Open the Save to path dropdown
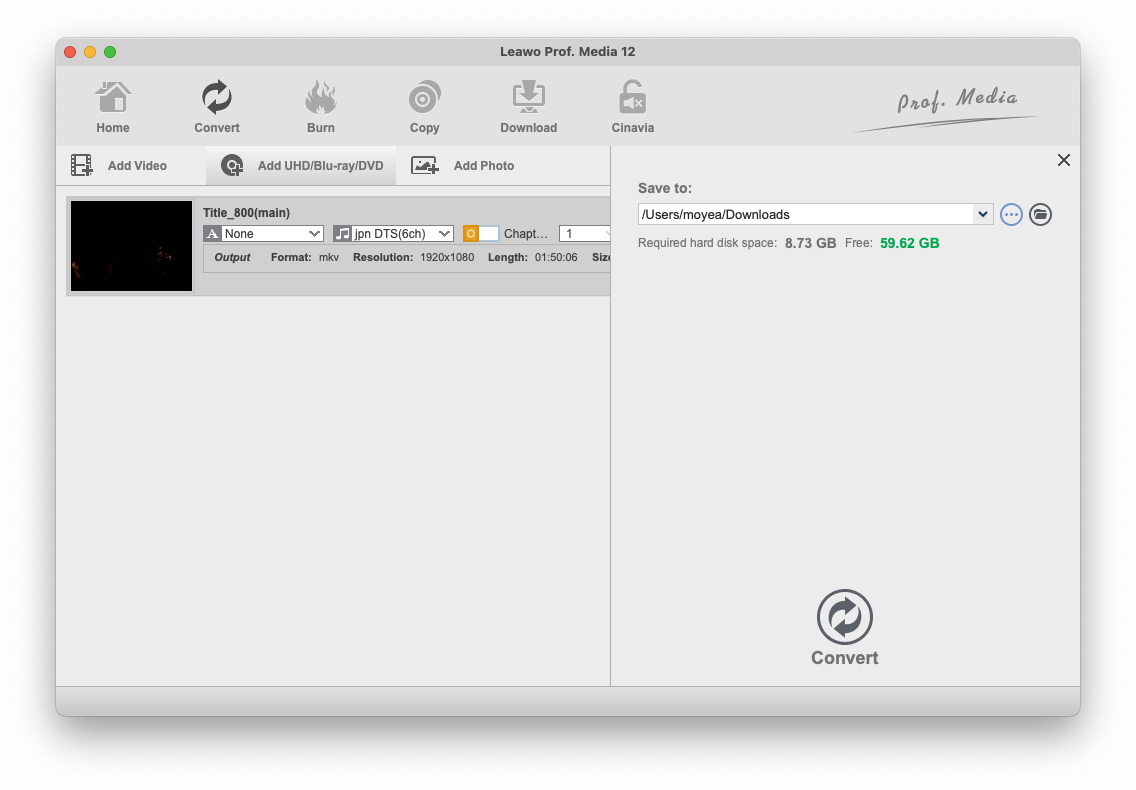1136x790 pixels. (983, 214)
